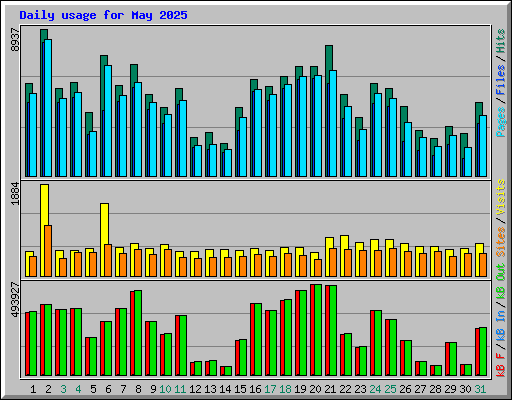Click the chart title "Daily usage for May 2025"
Image resolution: width=512 pixels, height=400 pixels.
(103, 15)
